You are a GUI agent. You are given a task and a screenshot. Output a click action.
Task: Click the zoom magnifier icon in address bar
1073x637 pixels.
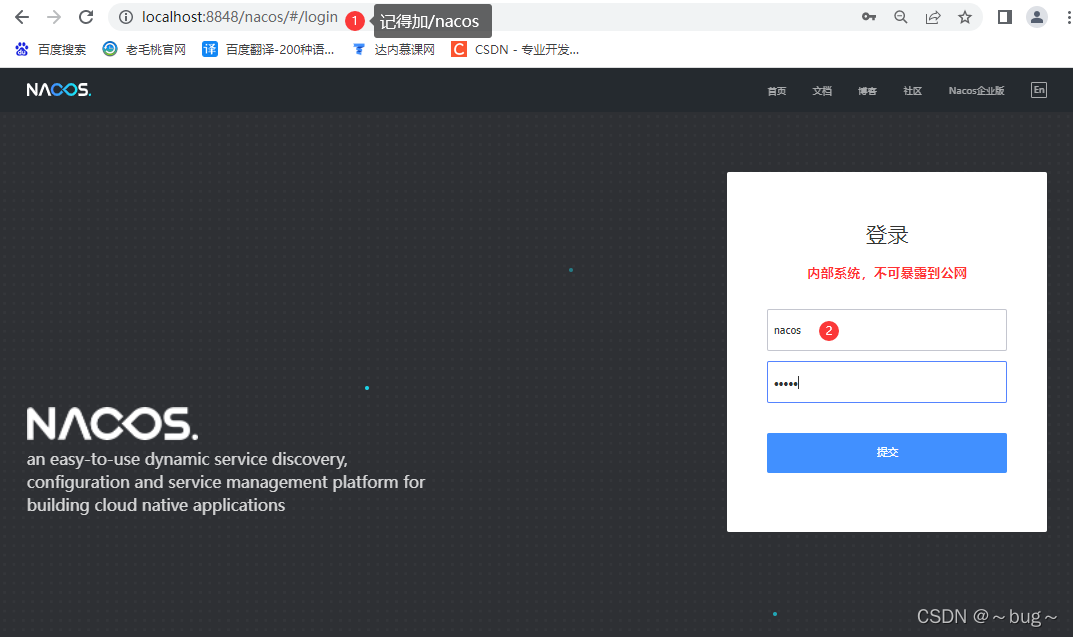tap(900, 16)
